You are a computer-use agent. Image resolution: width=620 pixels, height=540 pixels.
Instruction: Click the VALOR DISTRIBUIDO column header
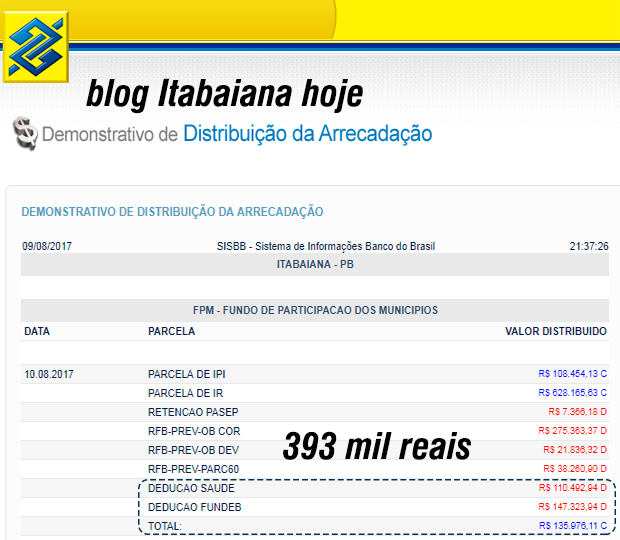pyautogui.click(x=556, y=331)
